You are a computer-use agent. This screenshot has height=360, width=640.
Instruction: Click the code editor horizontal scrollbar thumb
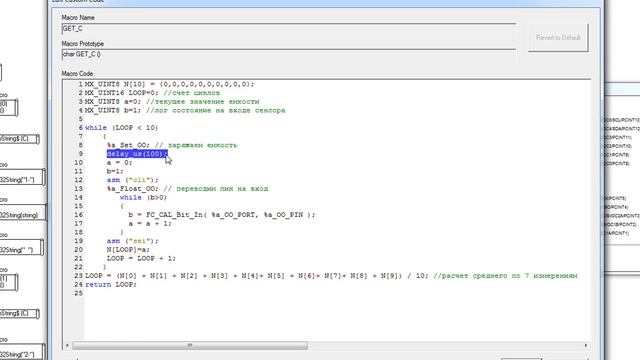coord(190,346)
